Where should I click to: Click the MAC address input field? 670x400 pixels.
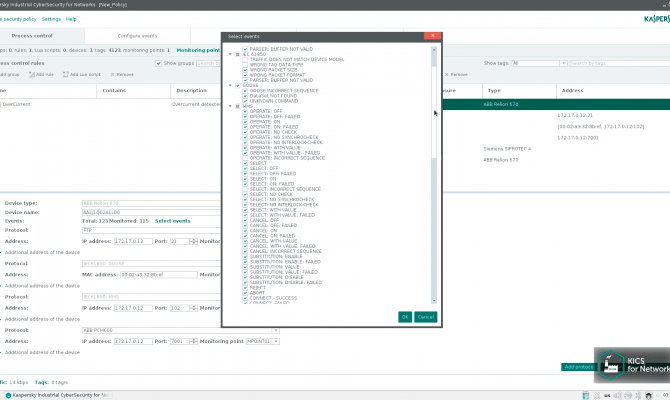coord(159,275)
